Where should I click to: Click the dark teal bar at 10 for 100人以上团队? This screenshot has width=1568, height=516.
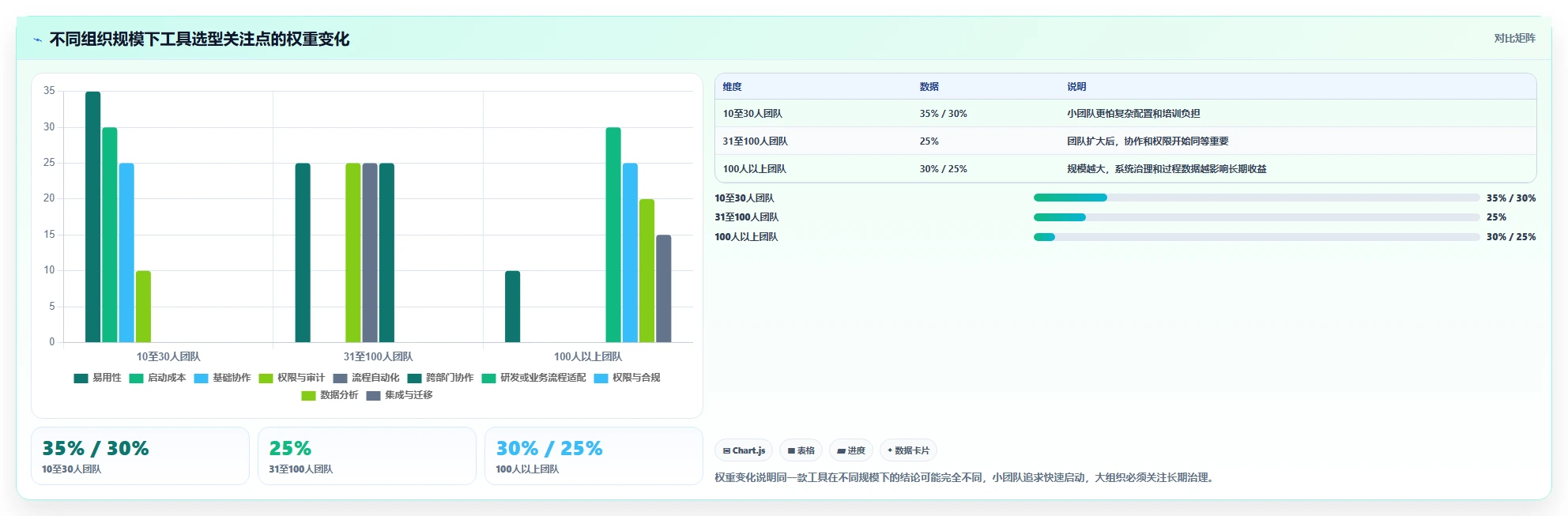click(x=513, y=307)
